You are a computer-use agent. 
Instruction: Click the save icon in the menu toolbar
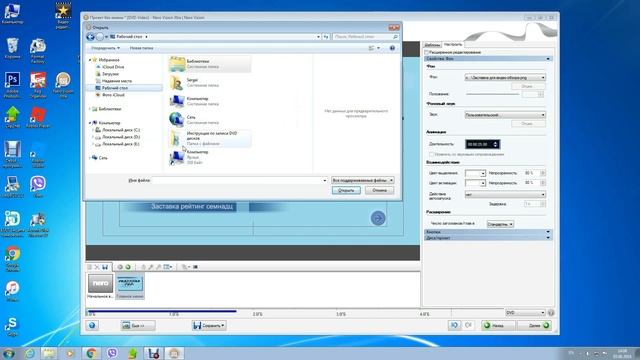click(105, 267)
